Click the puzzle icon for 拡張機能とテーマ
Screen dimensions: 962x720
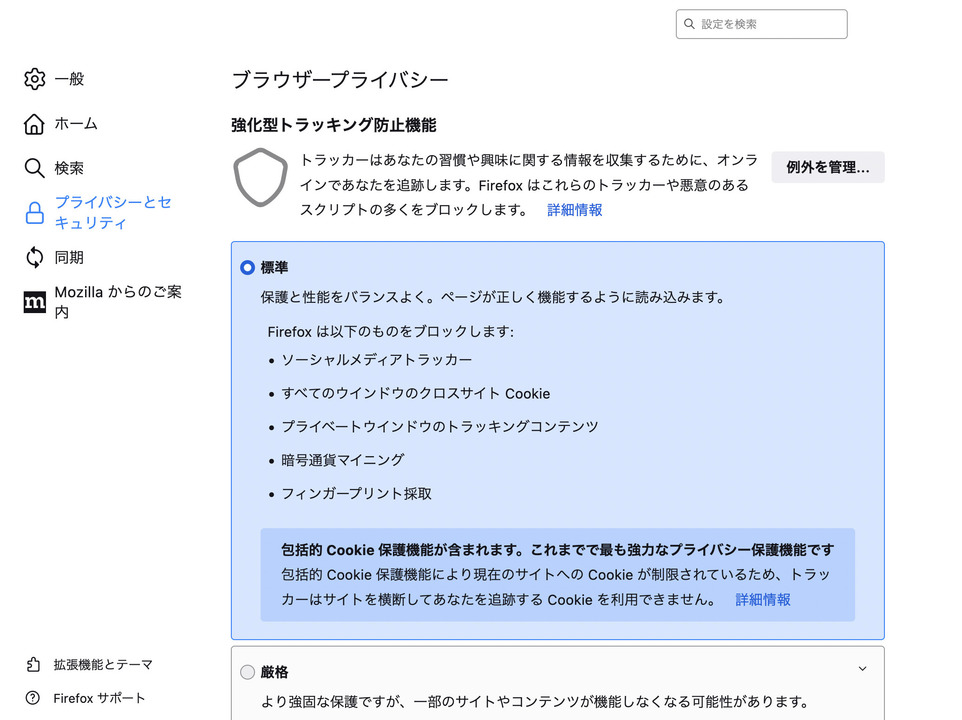pyautogui.click(x=33, y=664)
